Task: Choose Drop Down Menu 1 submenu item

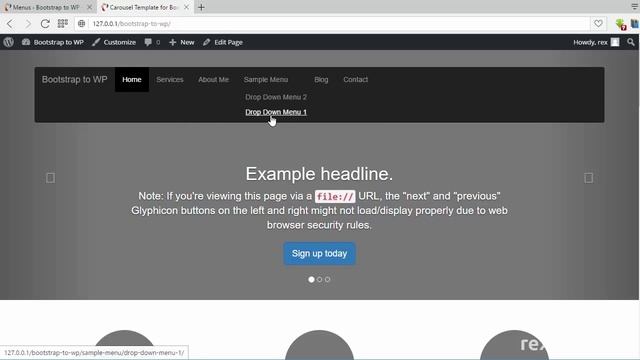Action: [x=276, y=112]
